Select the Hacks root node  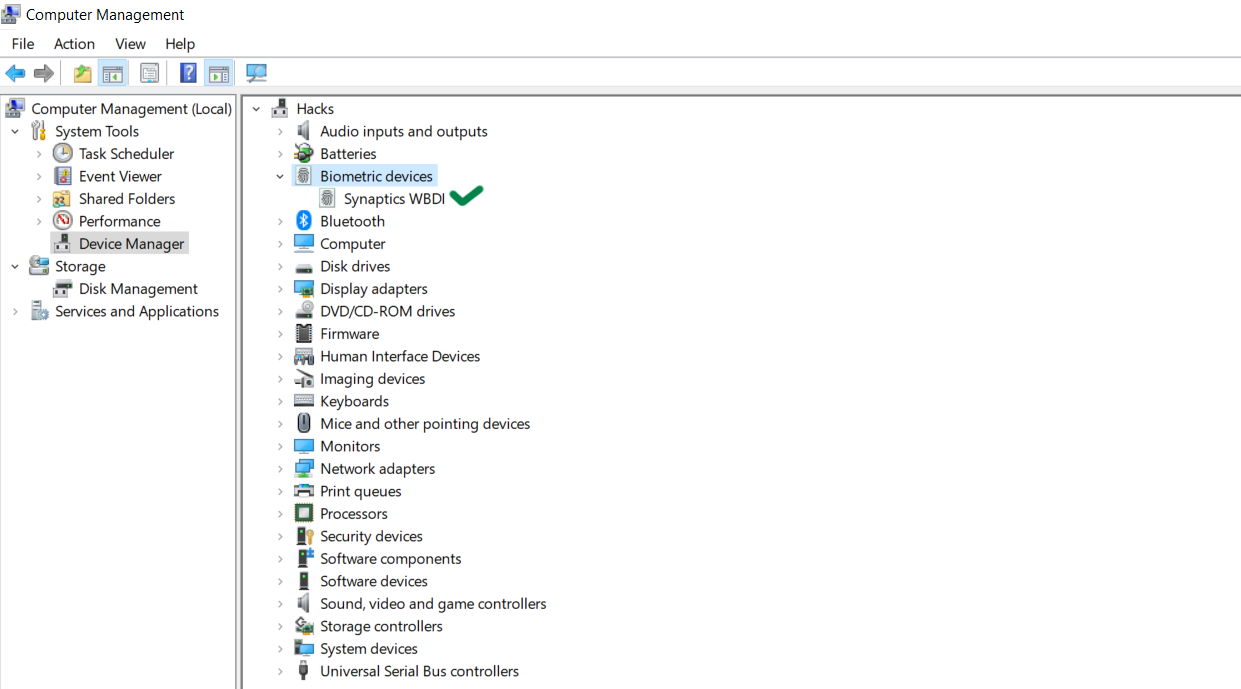[316, 108]
